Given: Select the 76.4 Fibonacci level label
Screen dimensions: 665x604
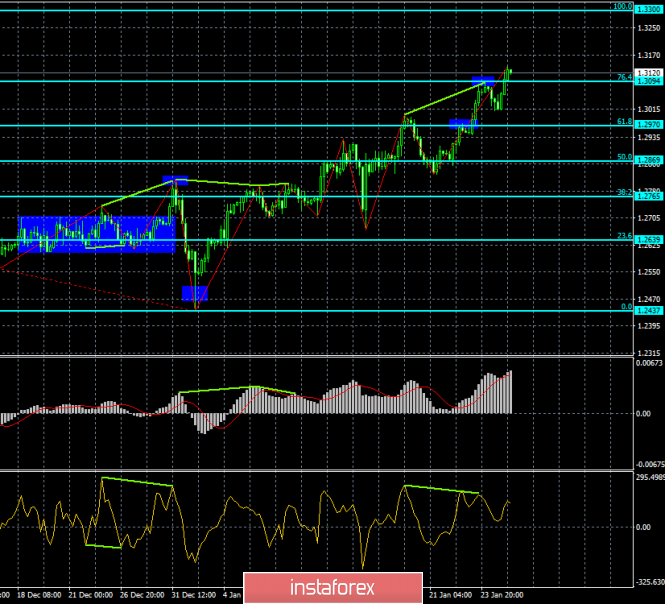Looking at the screenshot, I should point(624,77).
